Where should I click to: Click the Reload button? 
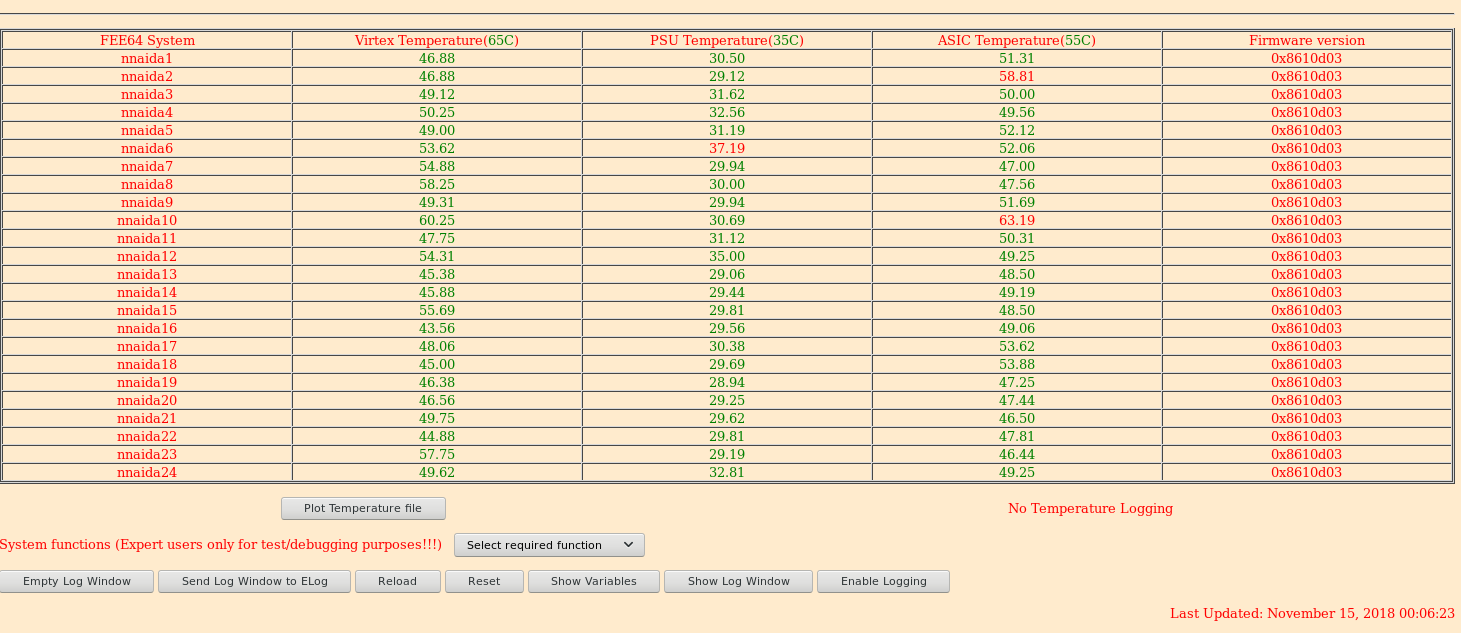tap(398, 581)
